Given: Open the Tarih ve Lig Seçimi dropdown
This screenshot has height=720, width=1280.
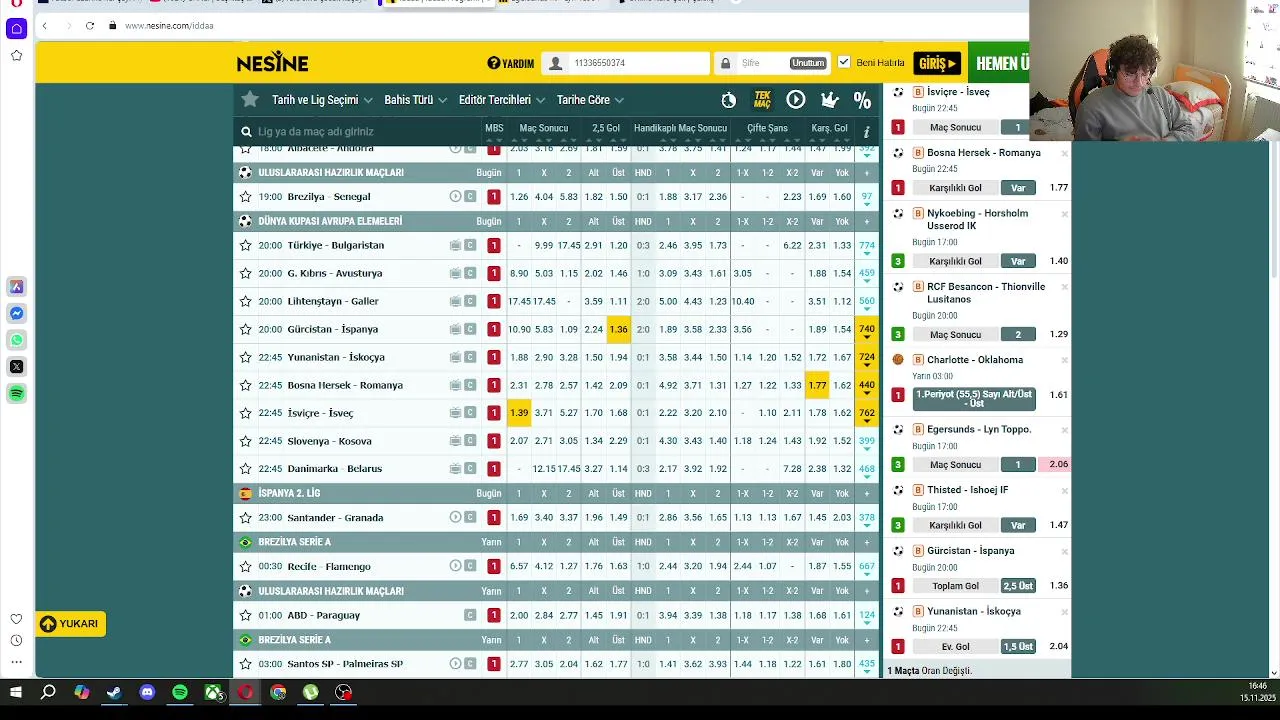Looking at the screenshot, I should point(322,100).
